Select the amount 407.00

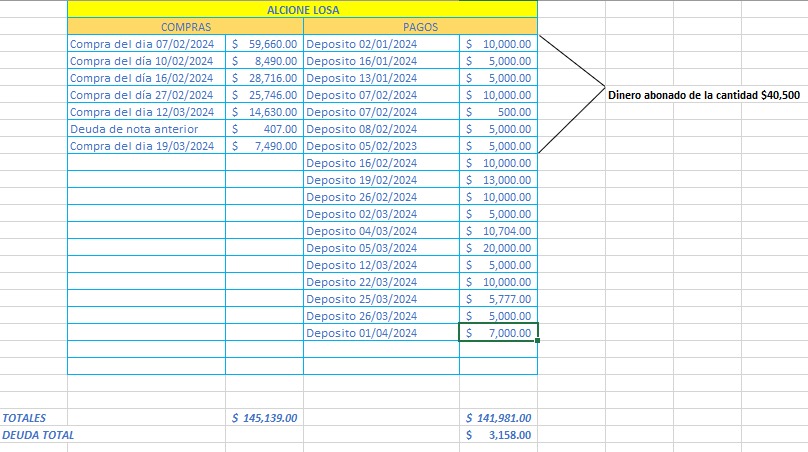(x=264, y=129)
